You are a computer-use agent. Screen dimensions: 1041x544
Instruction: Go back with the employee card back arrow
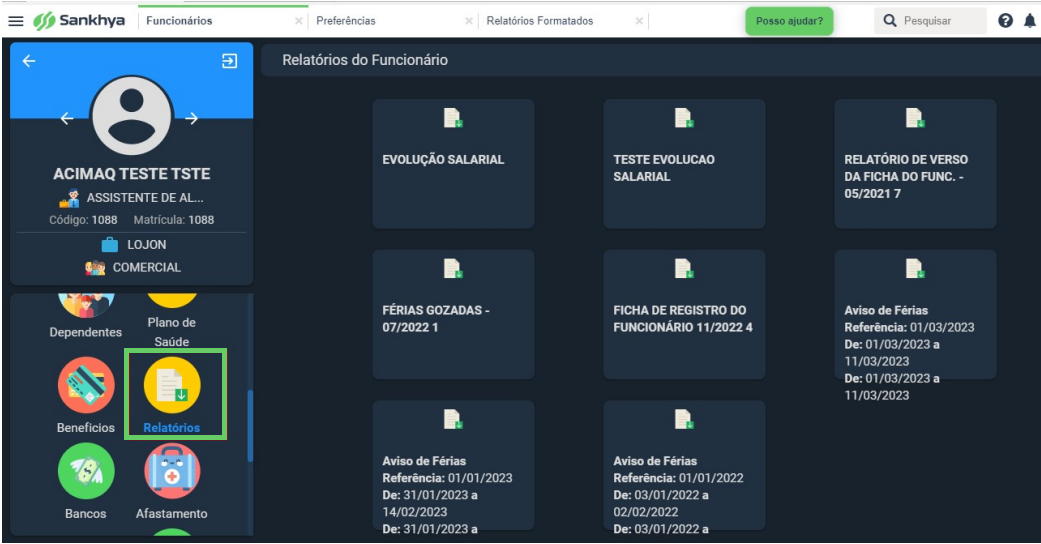pos(29,61)
